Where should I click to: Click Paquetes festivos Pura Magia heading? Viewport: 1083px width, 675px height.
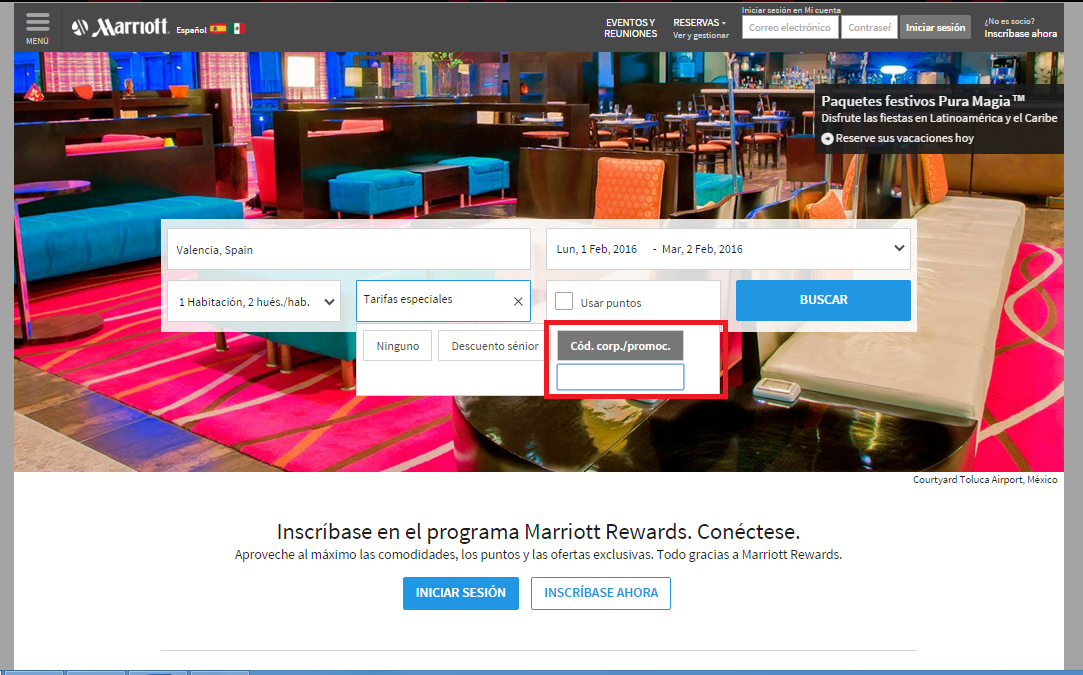[x=923, y=101]
